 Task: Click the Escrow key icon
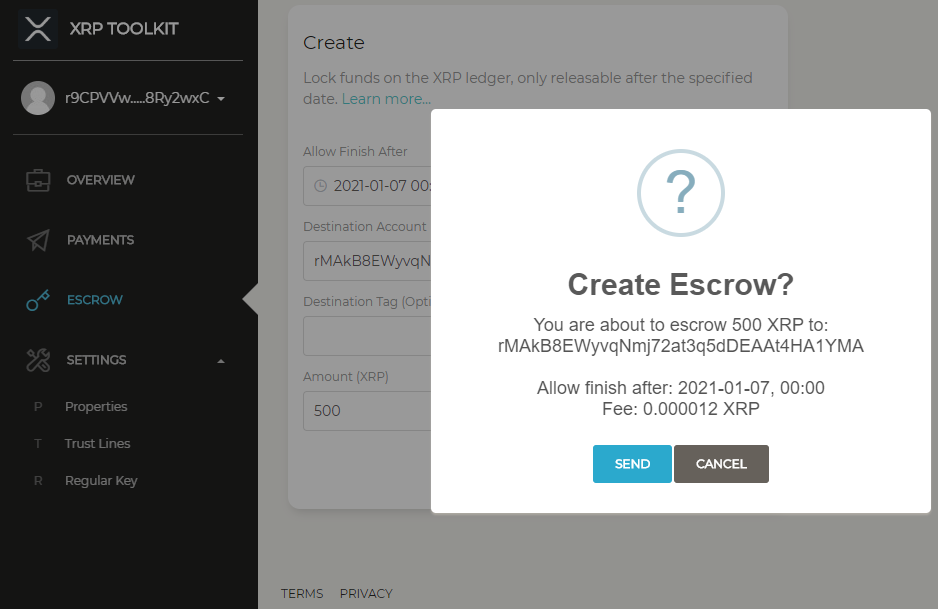click(38, 300)
